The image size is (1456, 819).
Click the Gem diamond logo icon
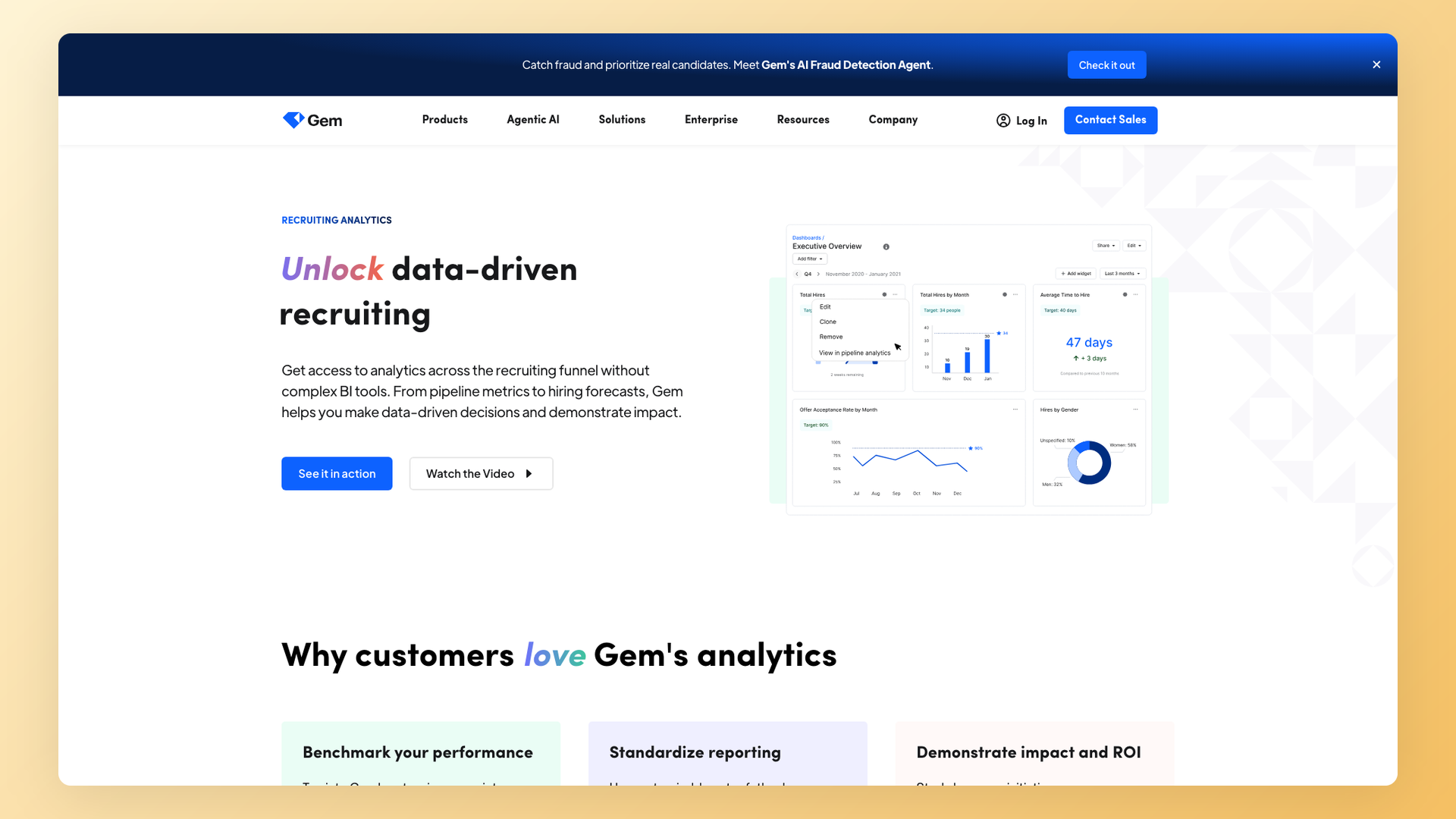[294, 120]
